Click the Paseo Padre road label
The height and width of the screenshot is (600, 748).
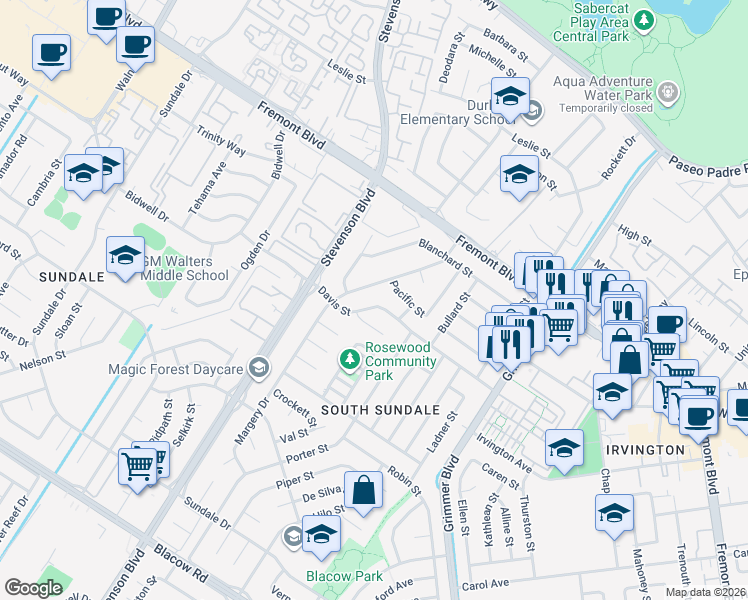point(708,167)
